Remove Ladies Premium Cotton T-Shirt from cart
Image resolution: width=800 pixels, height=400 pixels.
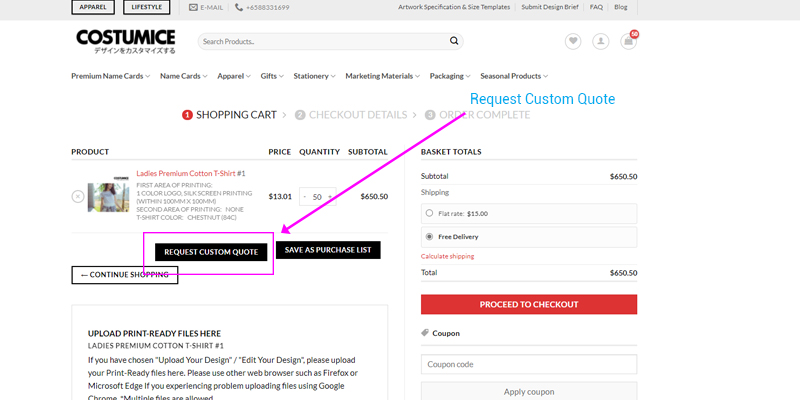click(78, 196)
